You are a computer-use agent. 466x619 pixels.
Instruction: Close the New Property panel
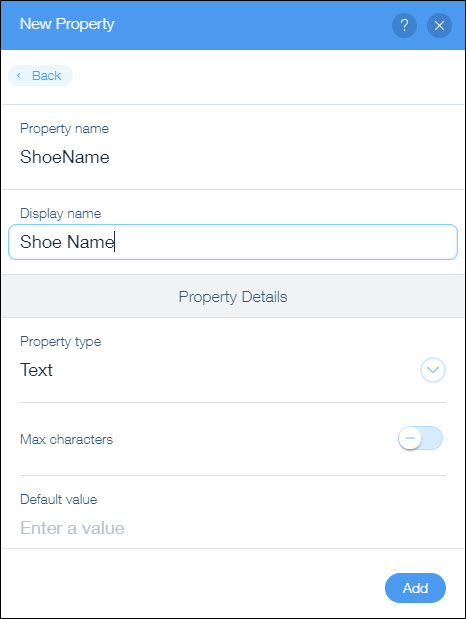(x=439, y=26)
